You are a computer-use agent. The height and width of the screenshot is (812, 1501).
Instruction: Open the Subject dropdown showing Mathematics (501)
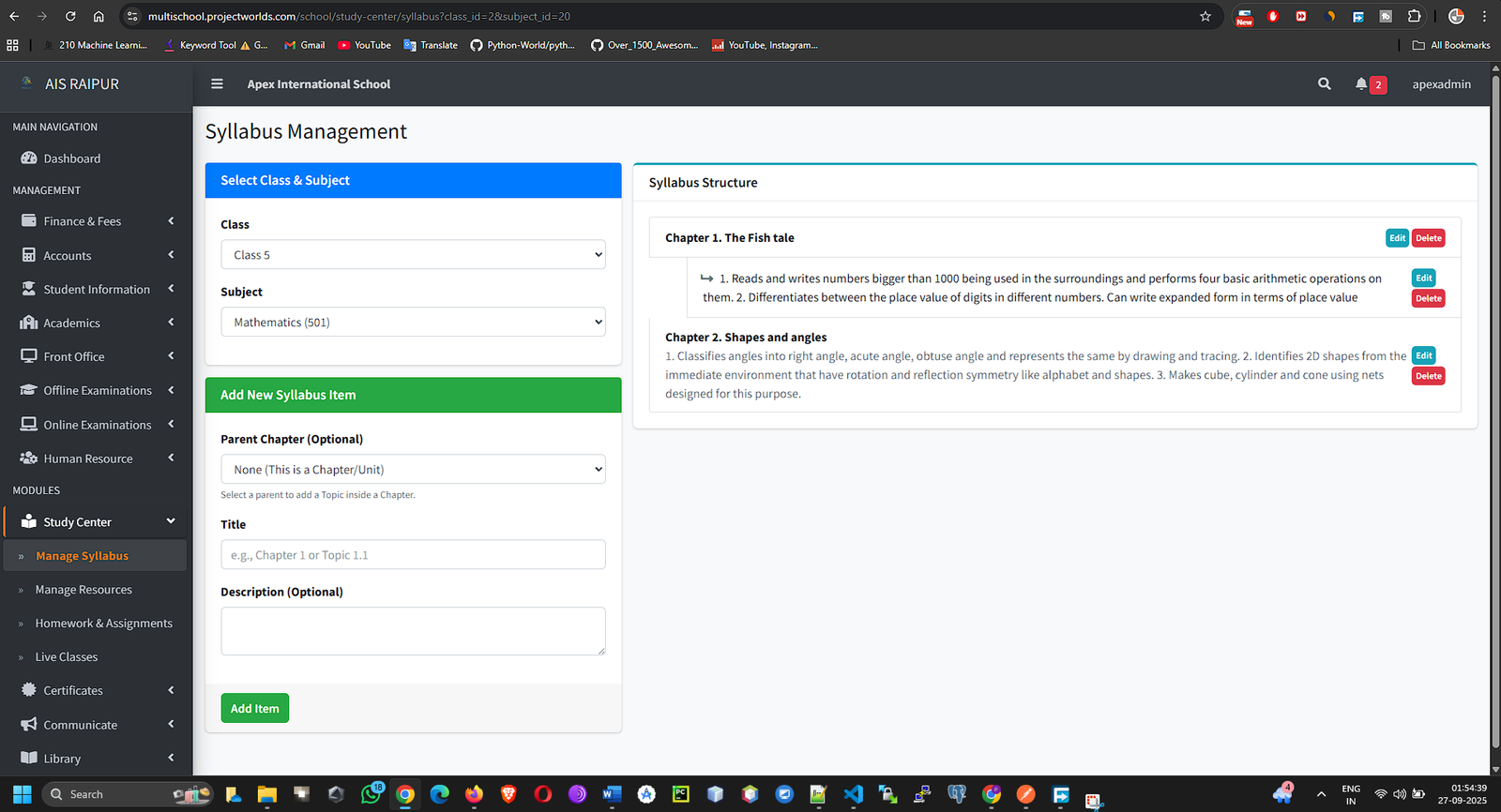coord(413,323)
